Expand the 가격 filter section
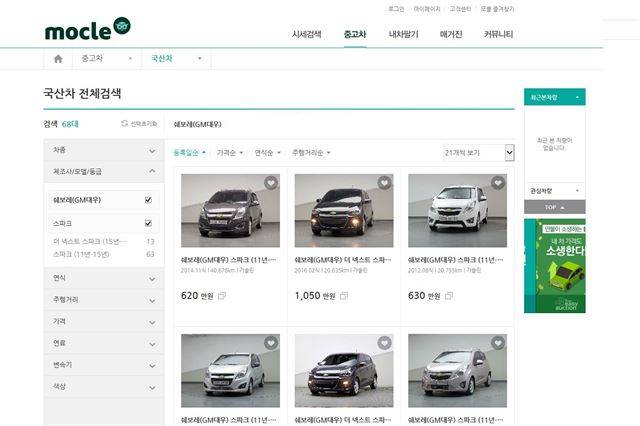The height and width of the screenshot is (426, 640). point(104,322)
